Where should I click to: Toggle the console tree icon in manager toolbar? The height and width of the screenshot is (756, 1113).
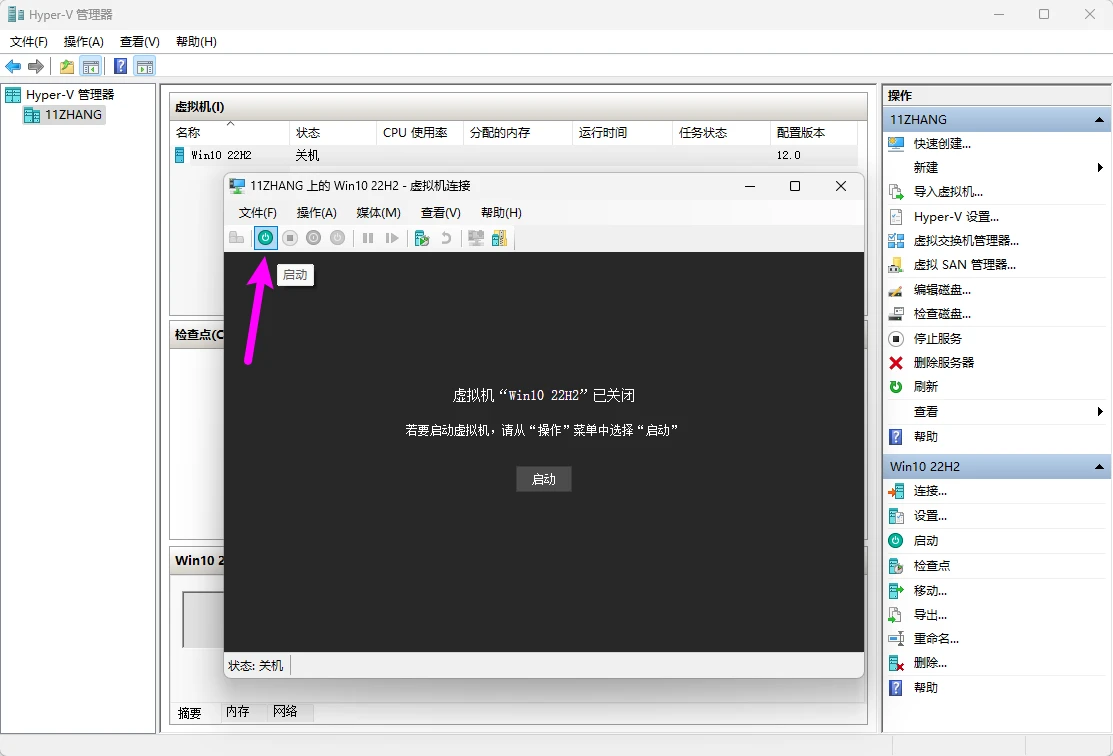(x=90, y=67)
